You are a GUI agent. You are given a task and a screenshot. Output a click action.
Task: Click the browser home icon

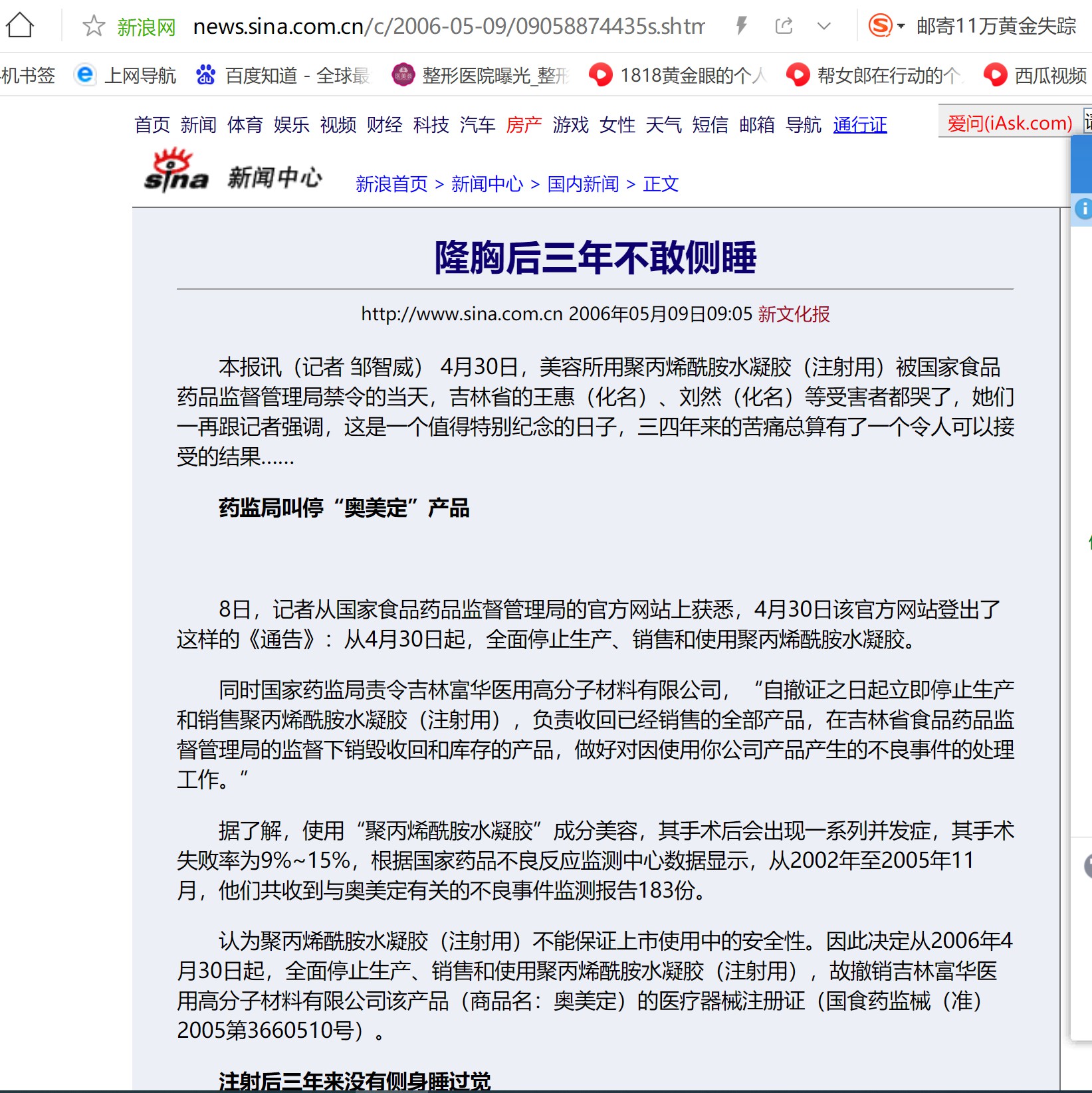click(19, 25)
